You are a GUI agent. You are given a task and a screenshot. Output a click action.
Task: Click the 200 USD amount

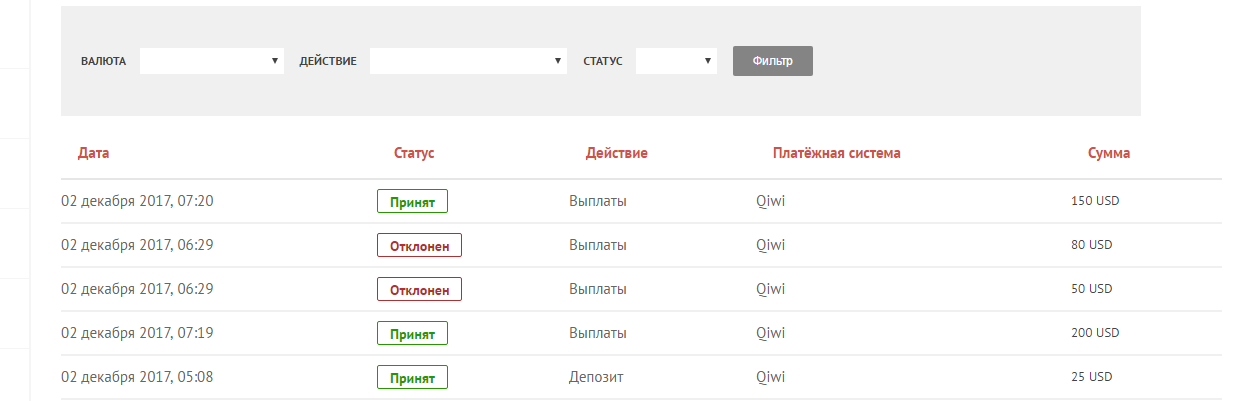pos(1095,333)
